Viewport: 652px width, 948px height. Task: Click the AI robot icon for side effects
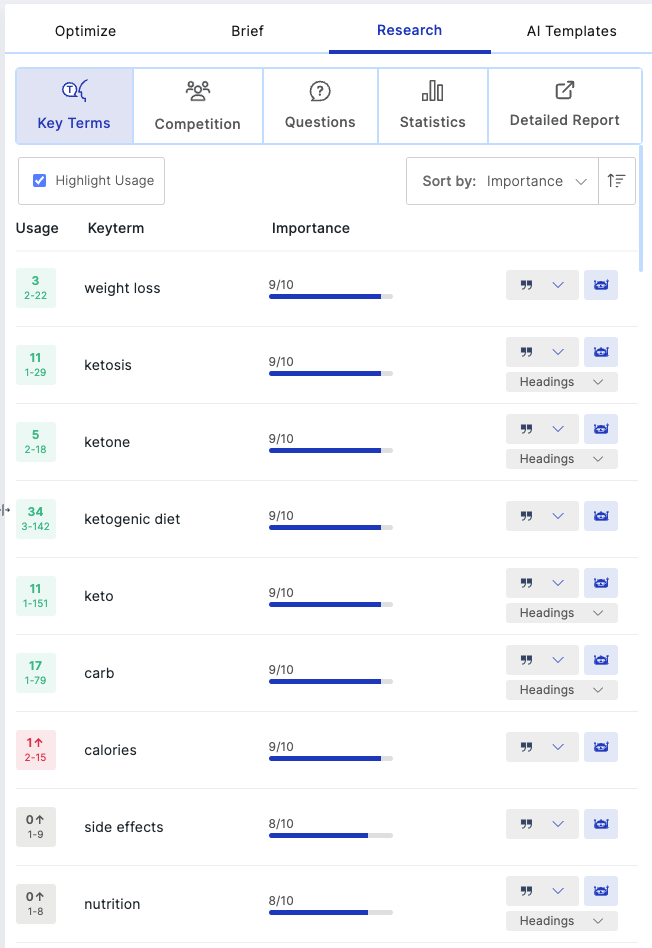coord(601,824)
